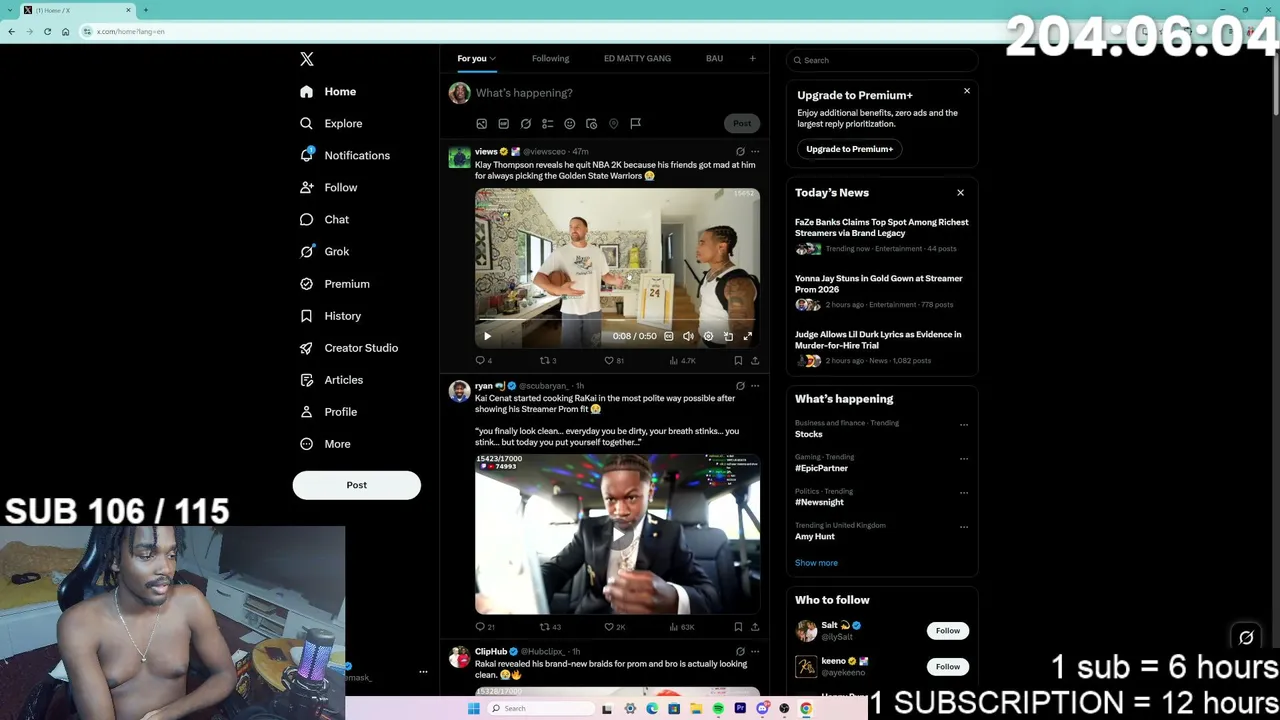1280x720 pixels.
Task: Open Yonna Jay Streamer Prom news story
Action: click(x=879, y=284)
